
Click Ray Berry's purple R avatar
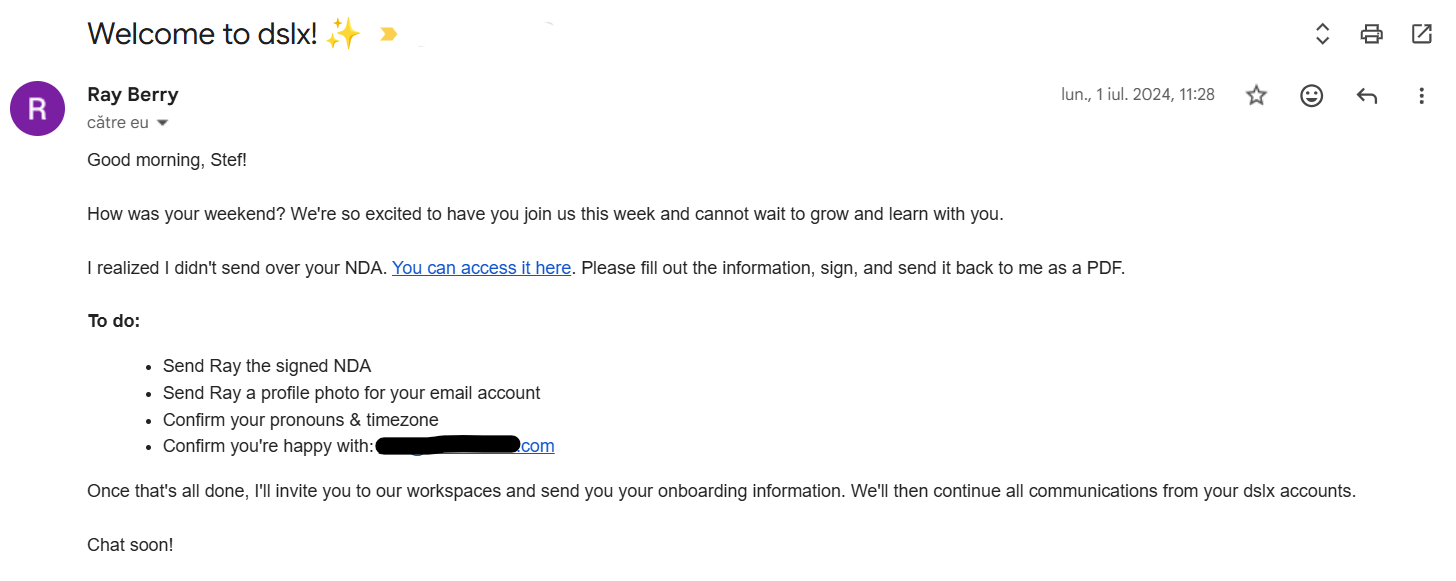(37, 108)
